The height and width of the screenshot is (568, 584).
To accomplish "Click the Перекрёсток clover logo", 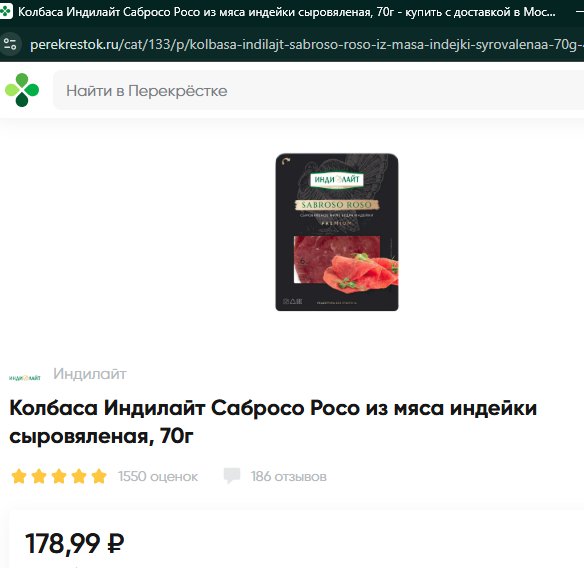I will click(x=22, y=90).
